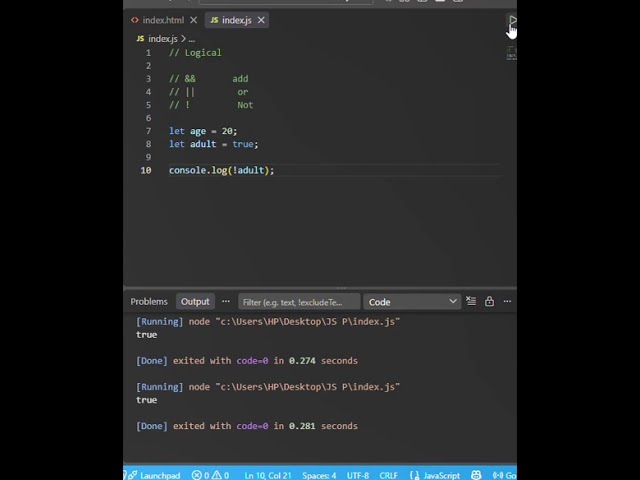Focus the output Filter text field
The height and width of the screenshot is (480, 640).
click(x=299, y=302)
